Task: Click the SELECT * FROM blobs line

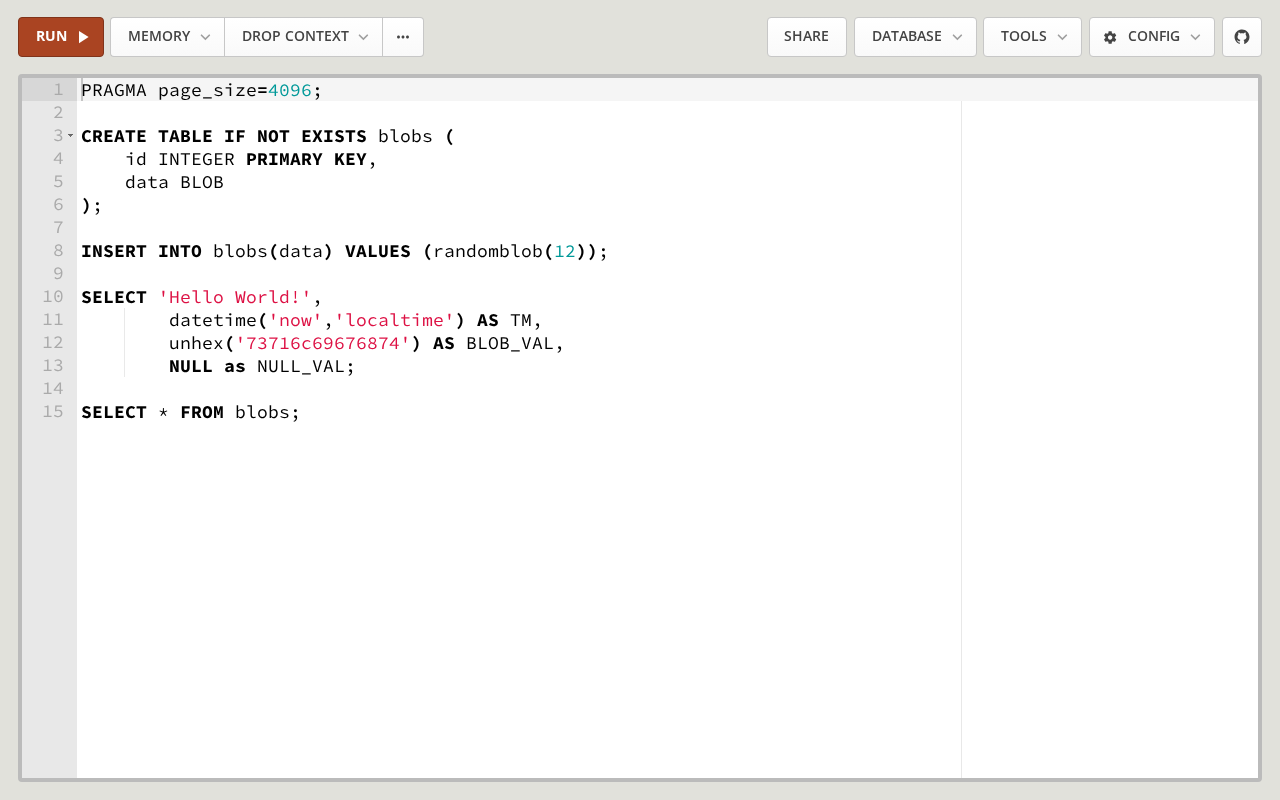Action: click(x=190, y=412)
